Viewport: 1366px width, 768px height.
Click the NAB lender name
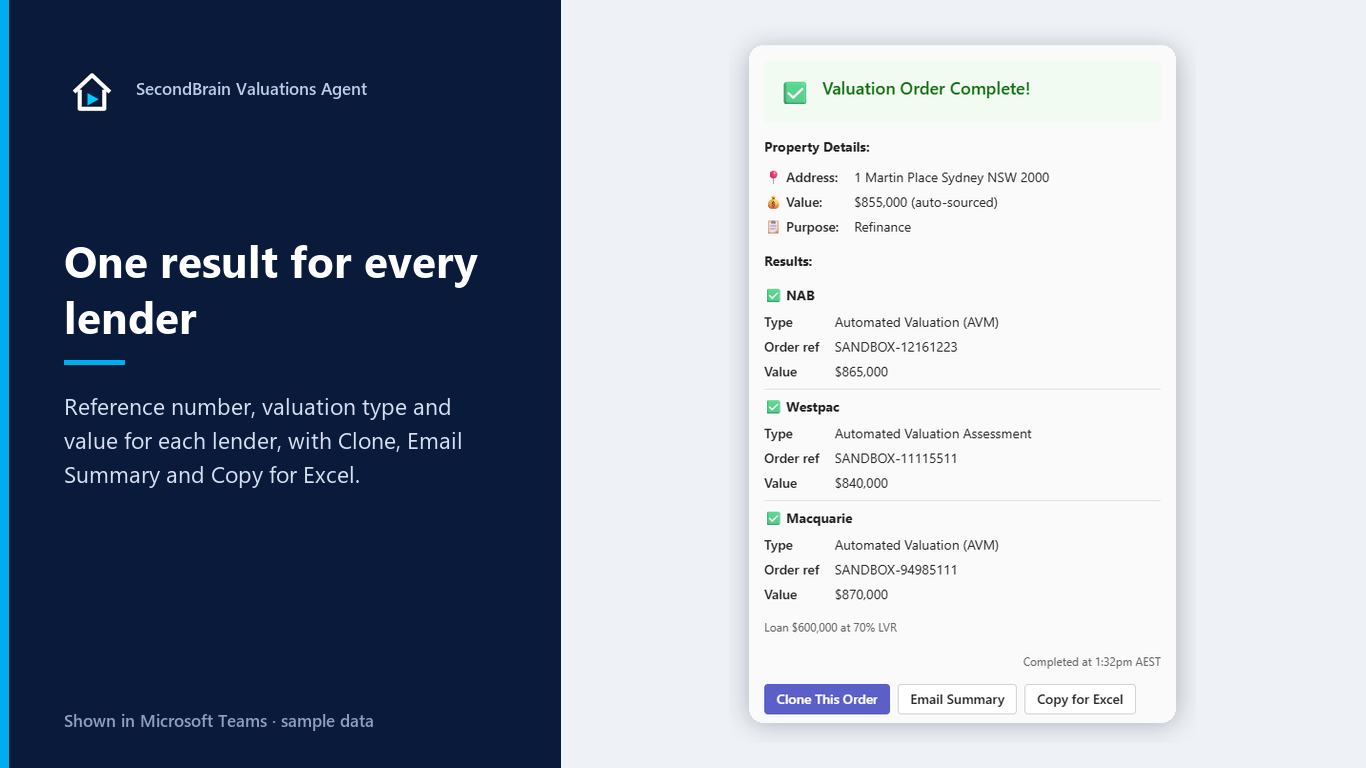(800, 296)
